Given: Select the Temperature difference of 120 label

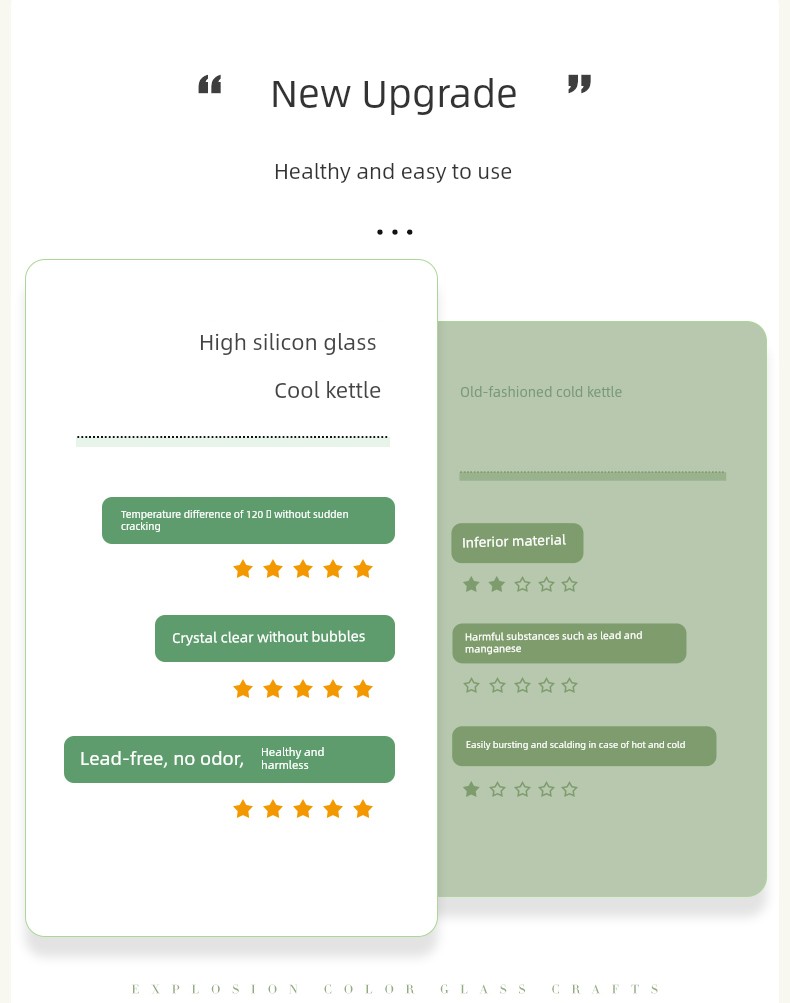Looking at the screenshot, I should [x=248, y=520].
